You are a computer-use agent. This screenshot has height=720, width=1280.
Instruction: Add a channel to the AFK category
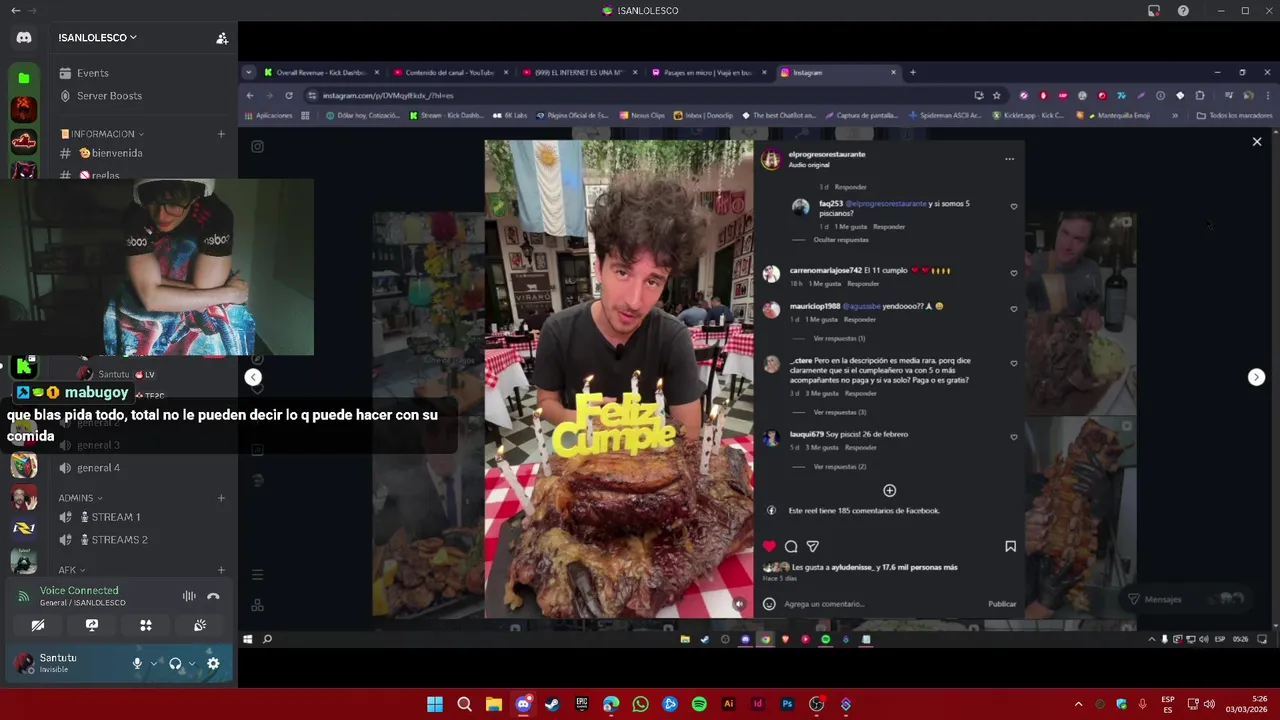point(221,570)
